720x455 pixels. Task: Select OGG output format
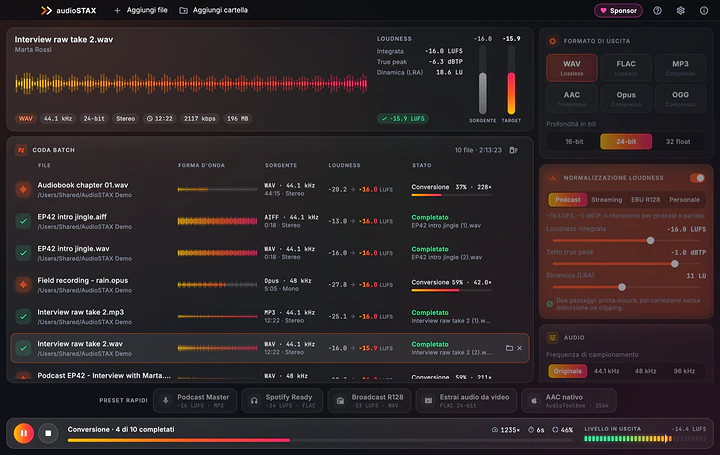point(680,98)
